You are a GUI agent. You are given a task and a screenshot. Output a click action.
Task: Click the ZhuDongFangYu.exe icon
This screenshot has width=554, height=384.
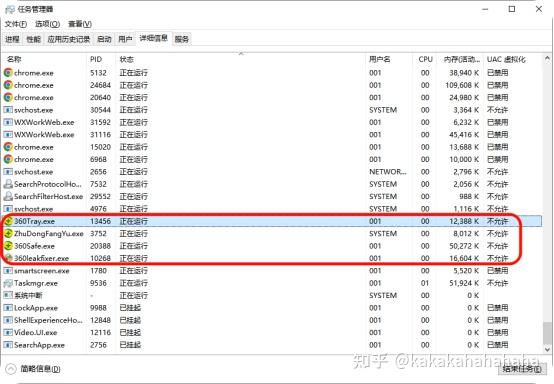(8, 234)
